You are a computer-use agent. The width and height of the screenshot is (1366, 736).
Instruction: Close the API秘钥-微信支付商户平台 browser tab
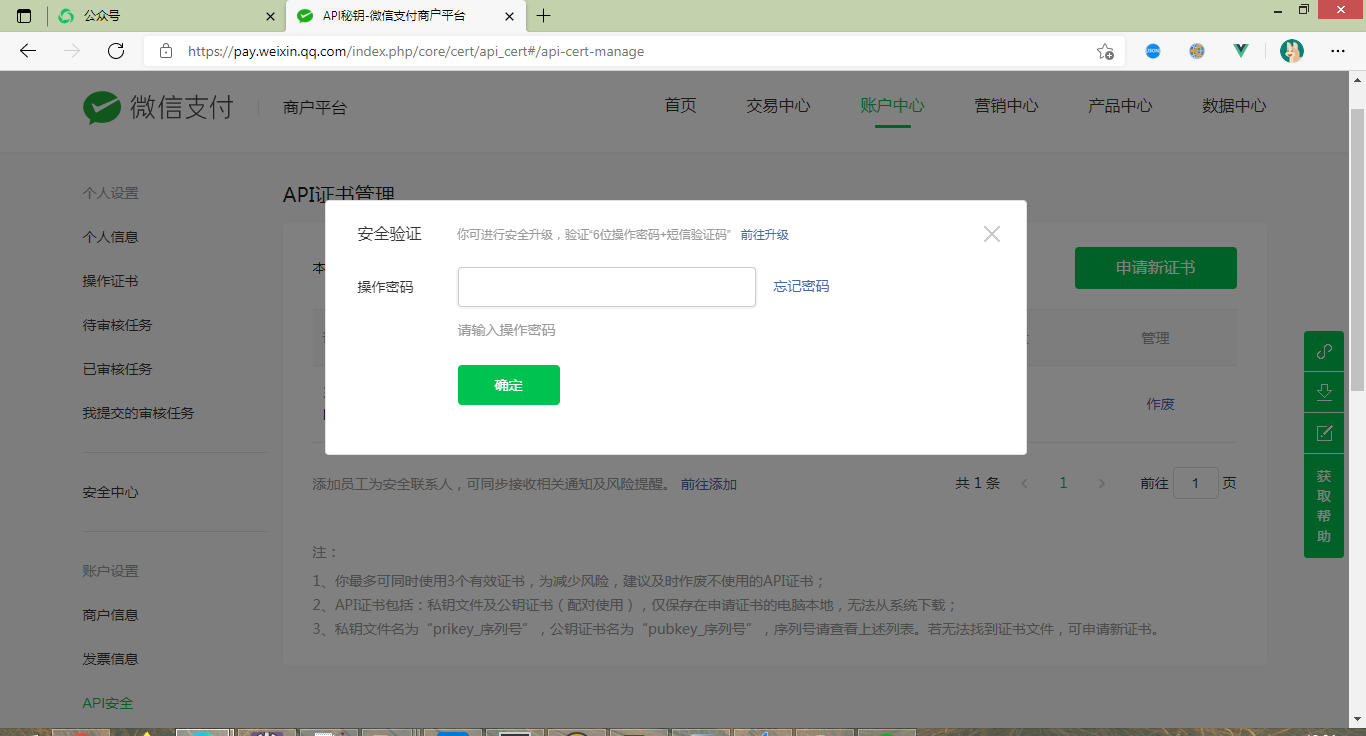point(510,16)
